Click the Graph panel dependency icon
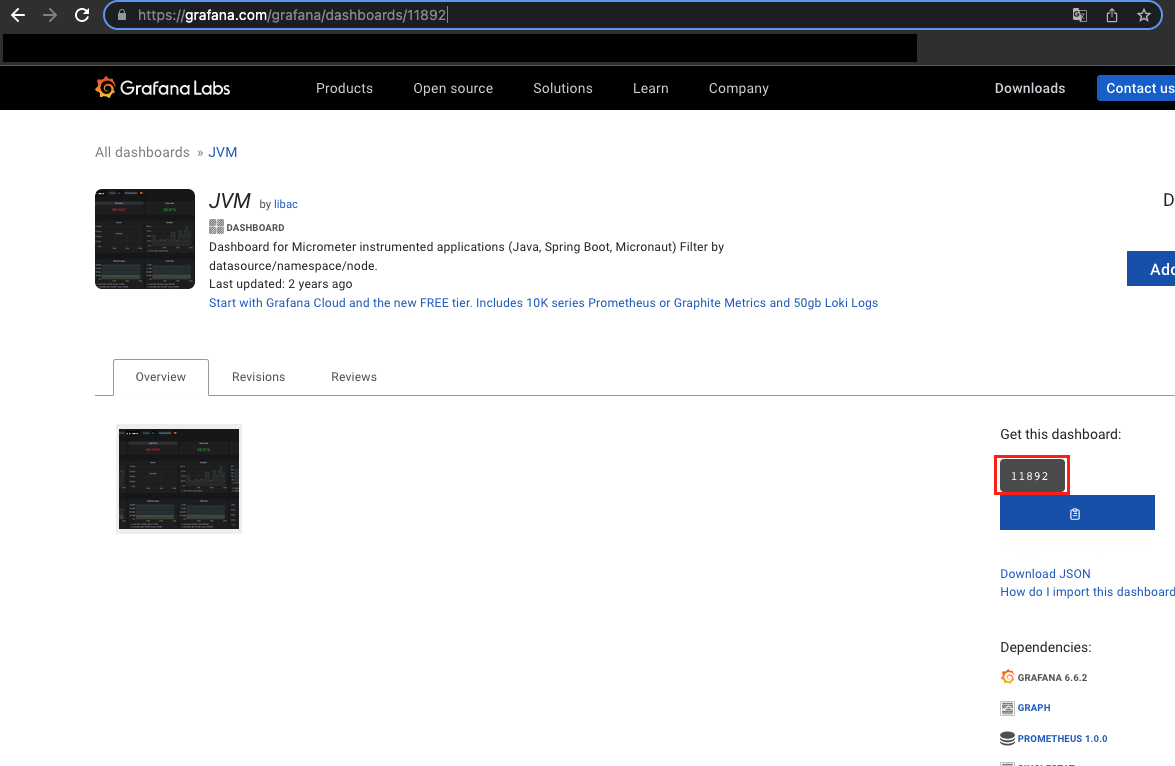Image resolution: width=1175 pixels, height=766 pixels. (1008, 708)
